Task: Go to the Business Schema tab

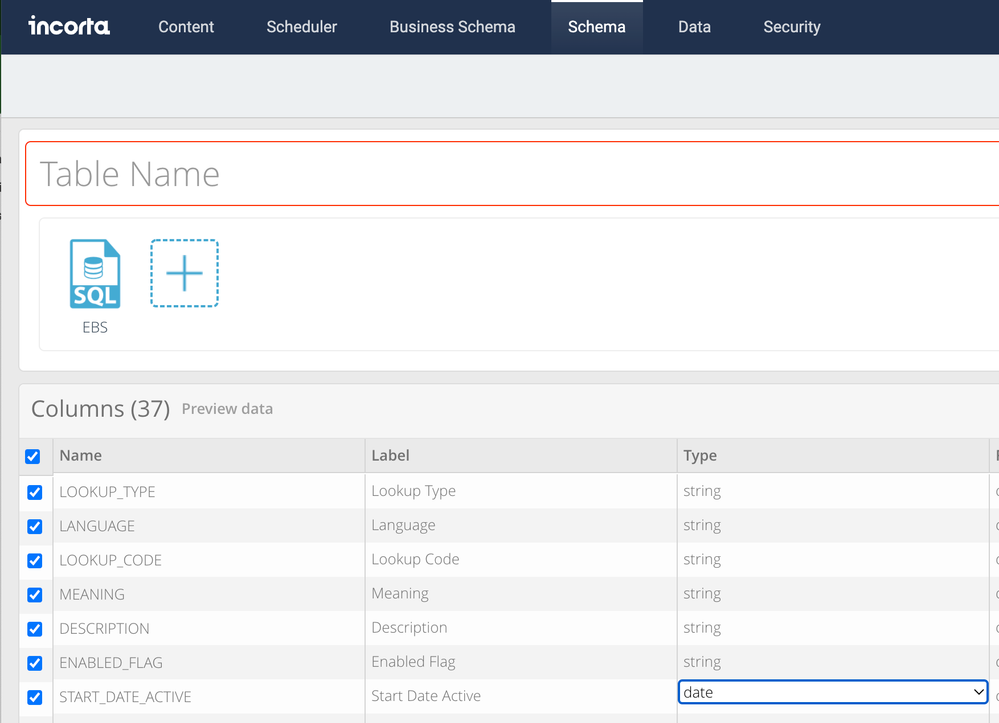Action: tap(452, 27)
